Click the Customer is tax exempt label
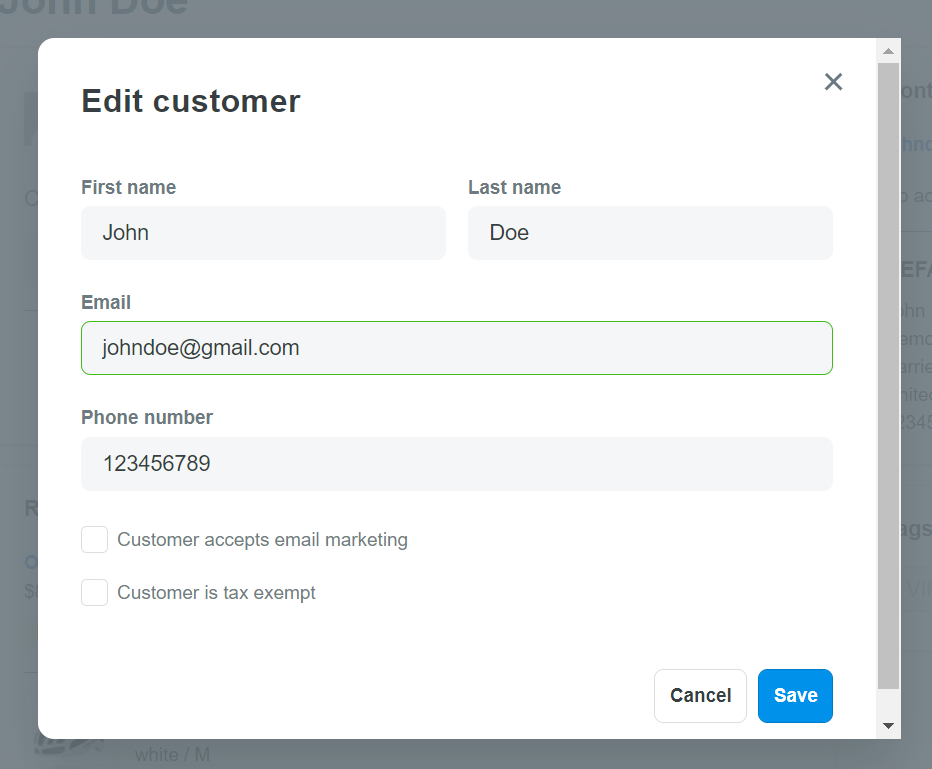Screen dimensions: 932x769 pos(216,592)
